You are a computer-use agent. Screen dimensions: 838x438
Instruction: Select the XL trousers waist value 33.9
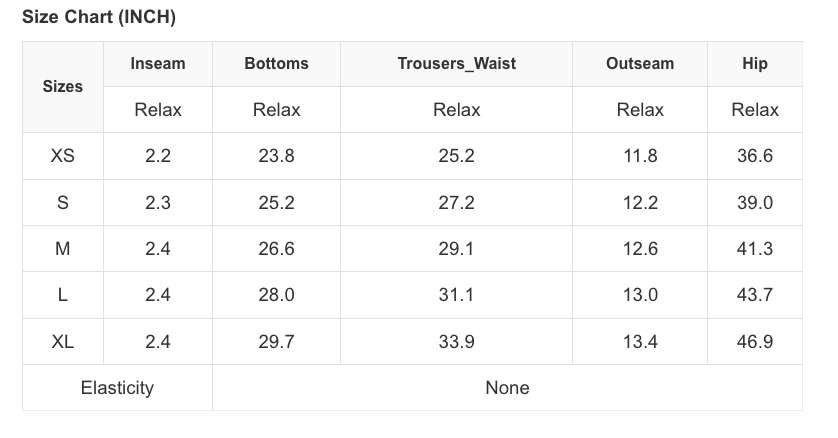[456, 342]
